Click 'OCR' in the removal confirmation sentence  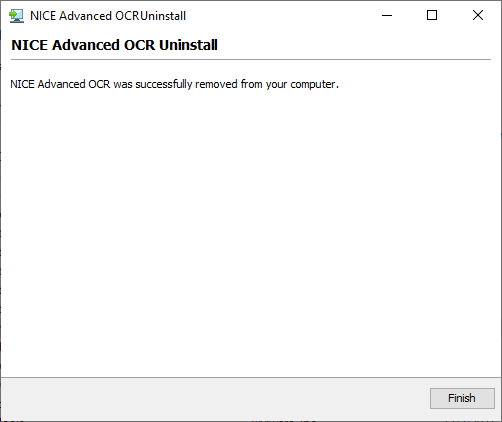pos(99,84)
